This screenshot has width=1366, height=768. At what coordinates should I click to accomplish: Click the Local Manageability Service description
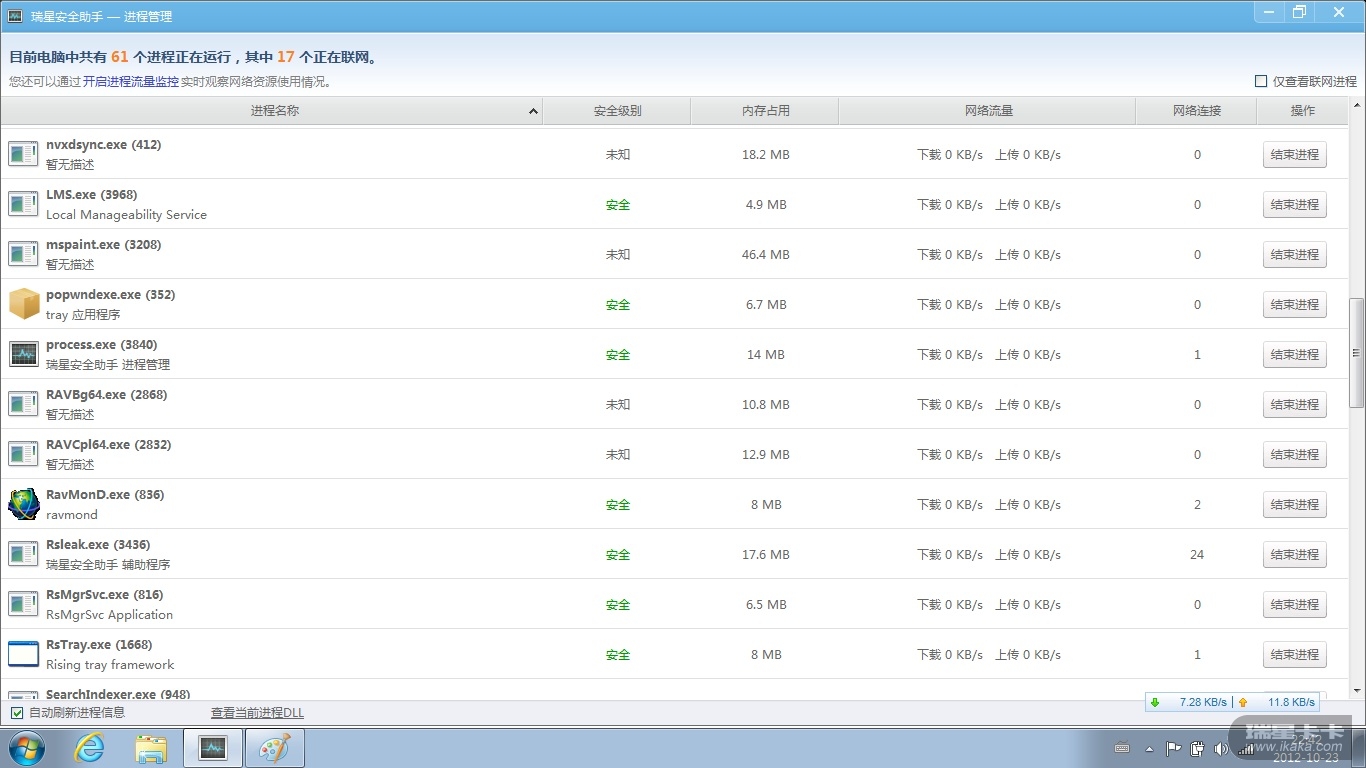pos(126,215)
